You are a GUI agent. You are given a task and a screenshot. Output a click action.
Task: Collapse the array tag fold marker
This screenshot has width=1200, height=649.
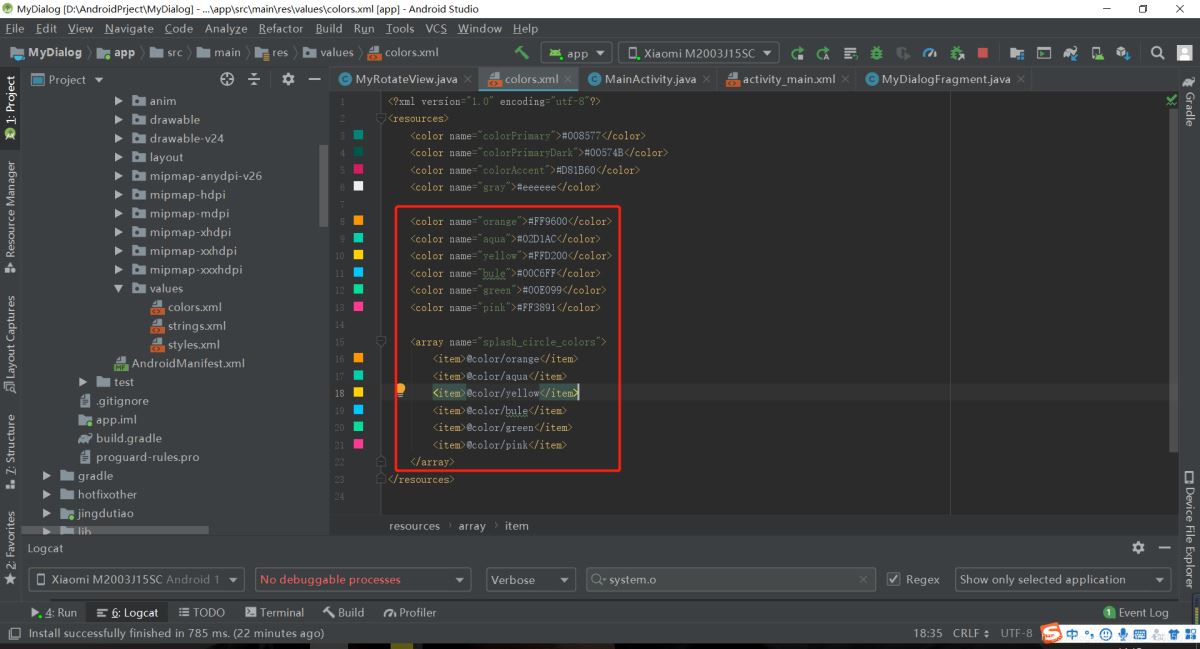381,342
